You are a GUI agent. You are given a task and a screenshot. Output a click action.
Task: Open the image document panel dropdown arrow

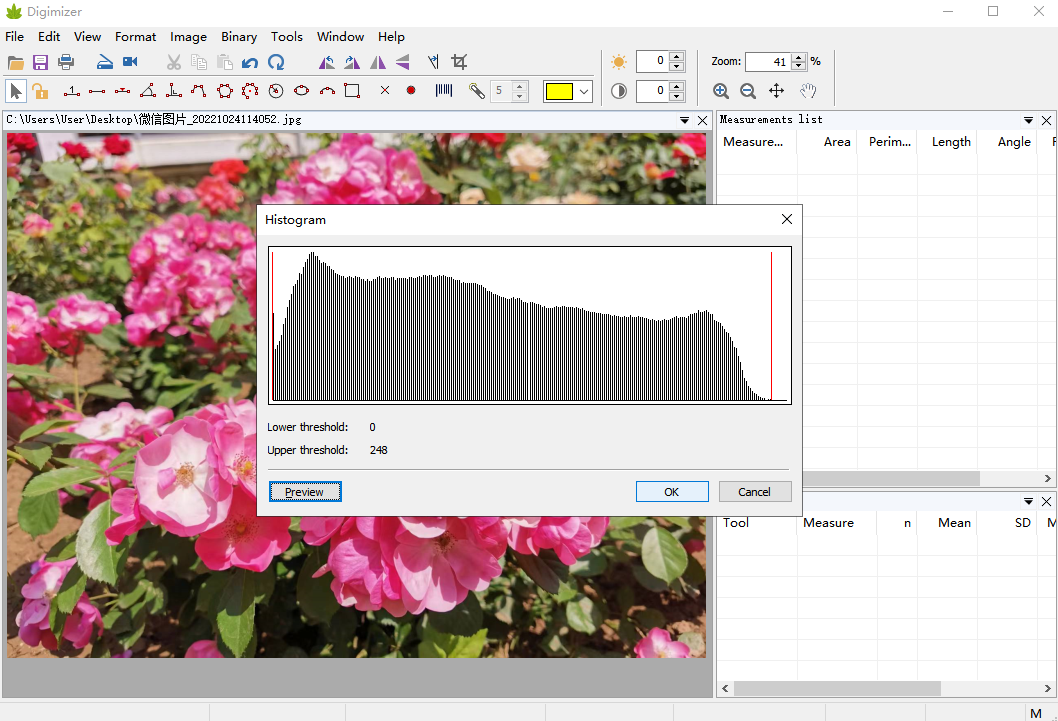tap(684, 120)
